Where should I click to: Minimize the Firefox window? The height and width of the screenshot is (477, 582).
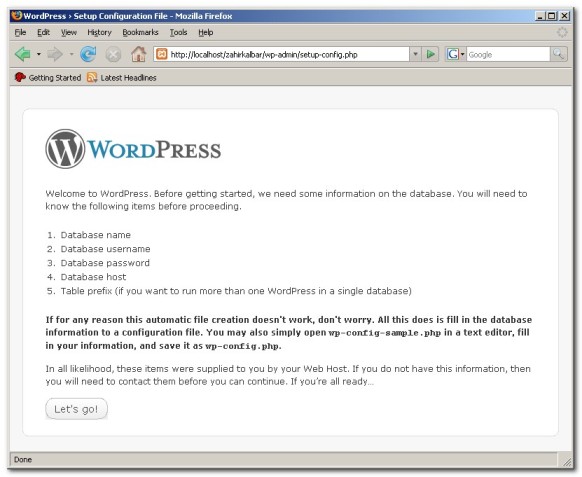[x=540, y=16]
